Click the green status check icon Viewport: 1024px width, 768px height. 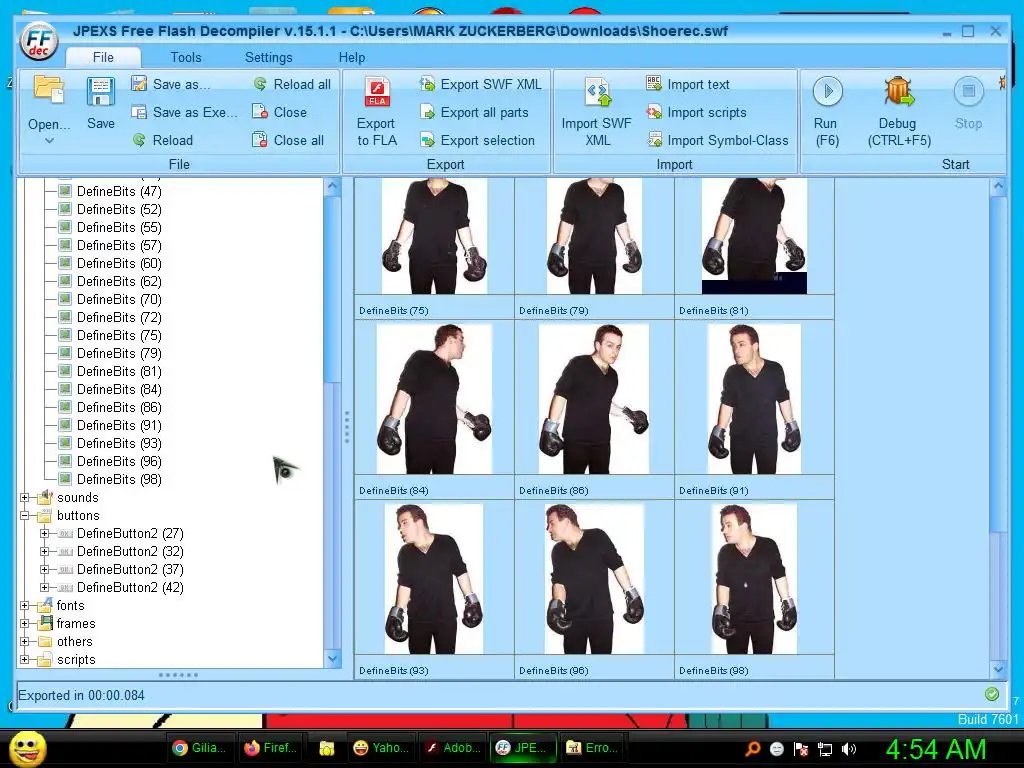991,694
